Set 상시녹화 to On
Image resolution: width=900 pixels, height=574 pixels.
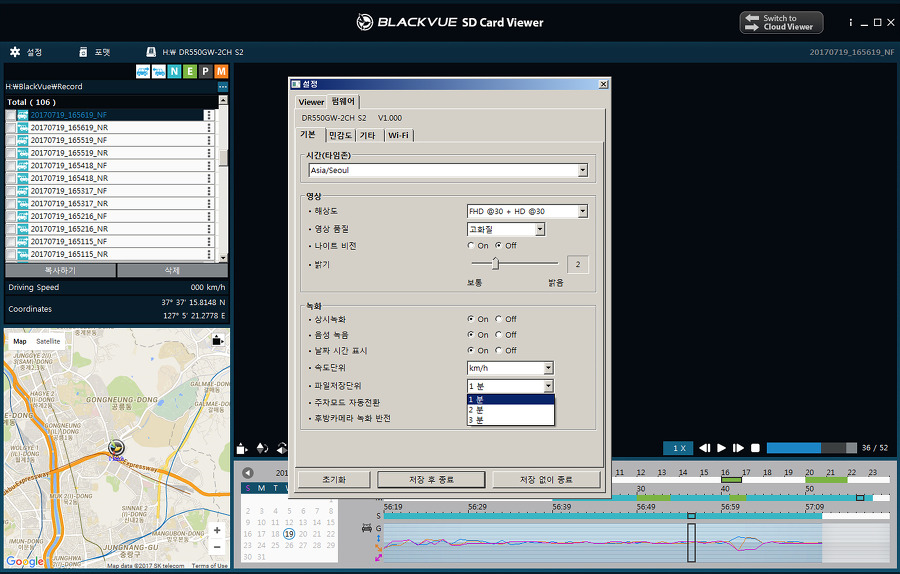point(471,319)
